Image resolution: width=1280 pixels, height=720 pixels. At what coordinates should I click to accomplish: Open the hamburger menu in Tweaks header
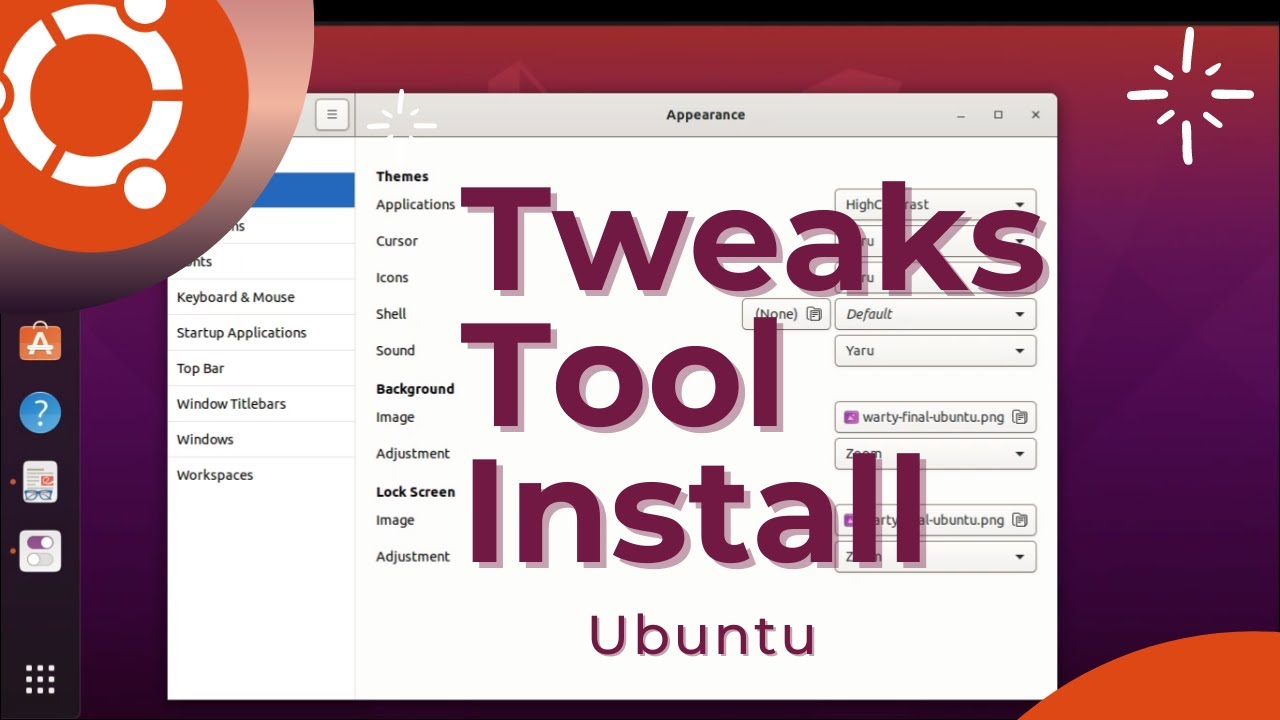tap(332, 115)
